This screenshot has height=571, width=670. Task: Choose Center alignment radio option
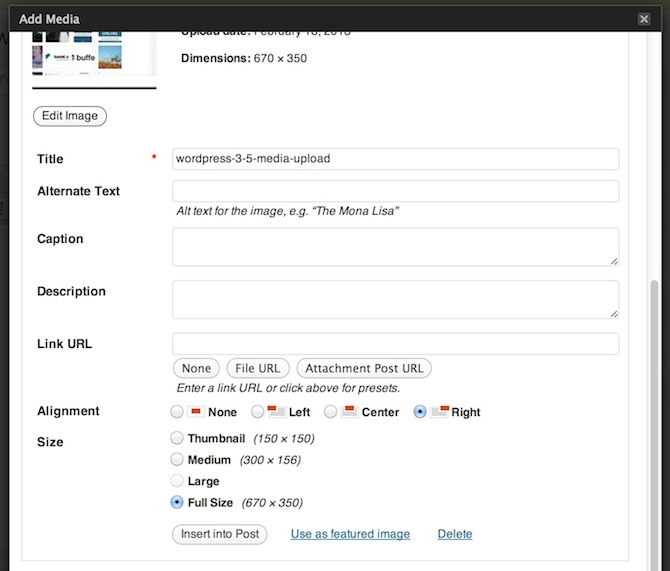(330, 412)
